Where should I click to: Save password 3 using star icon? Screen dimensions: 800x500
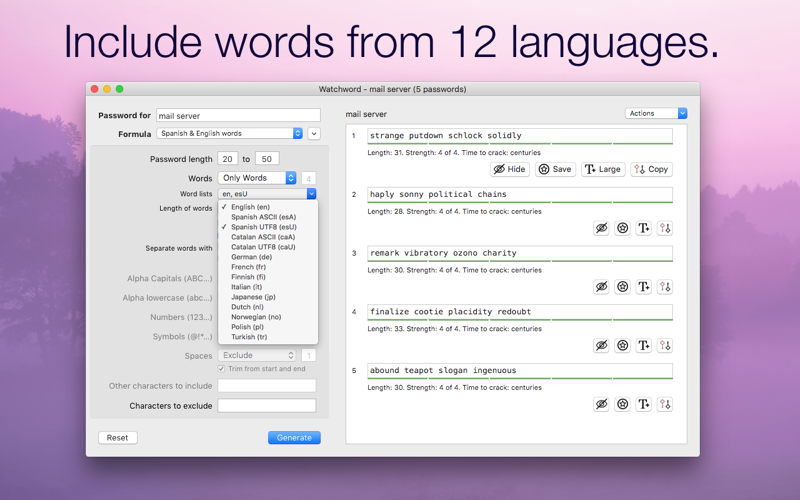coord(622,287)
